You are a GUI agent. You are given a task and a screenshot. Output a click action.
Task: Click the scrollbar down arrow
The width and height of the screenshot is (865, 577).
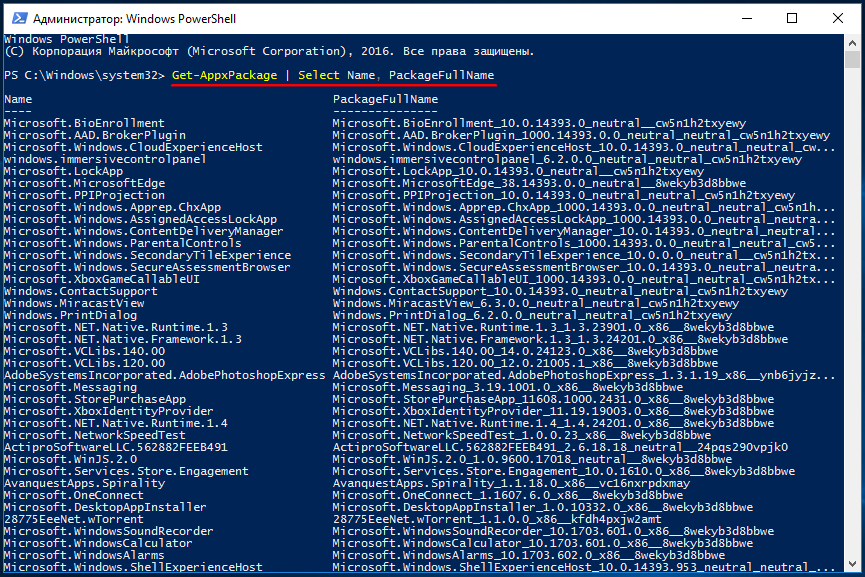pyautogui.click(x=853, y=567)
